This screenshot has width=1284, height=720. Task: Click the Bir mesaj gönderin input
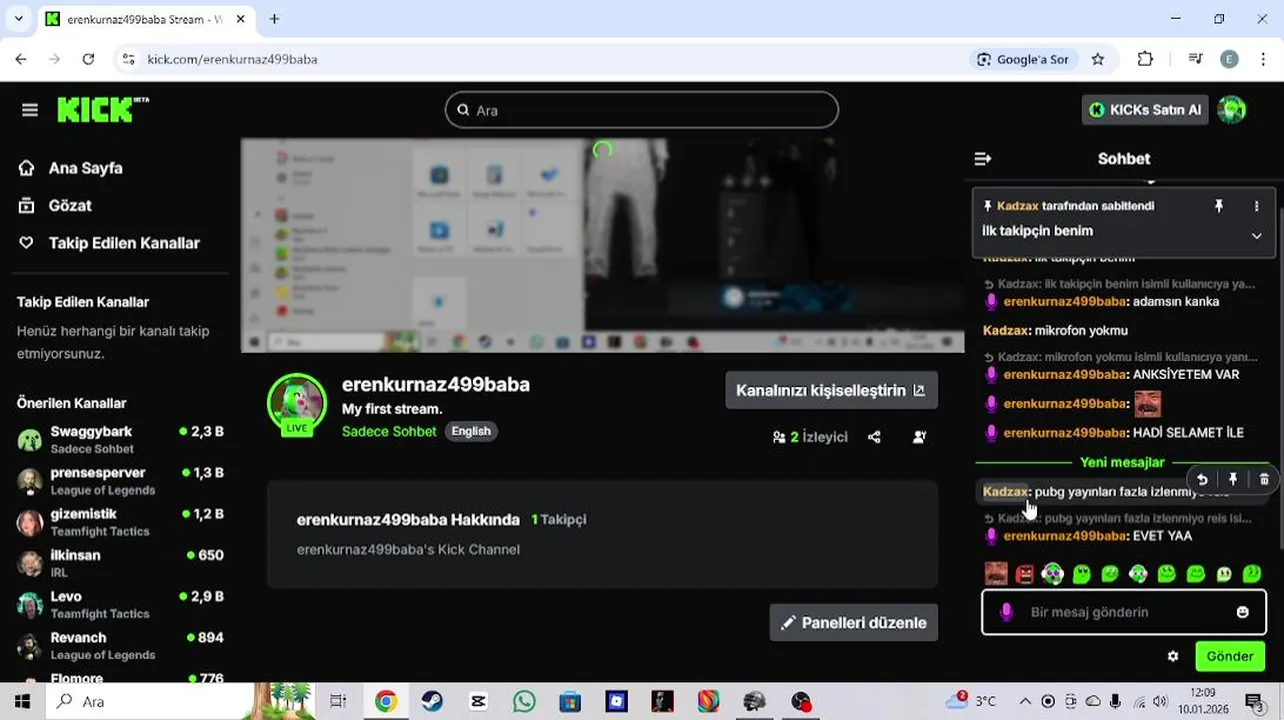click(x=1124, y=612)
